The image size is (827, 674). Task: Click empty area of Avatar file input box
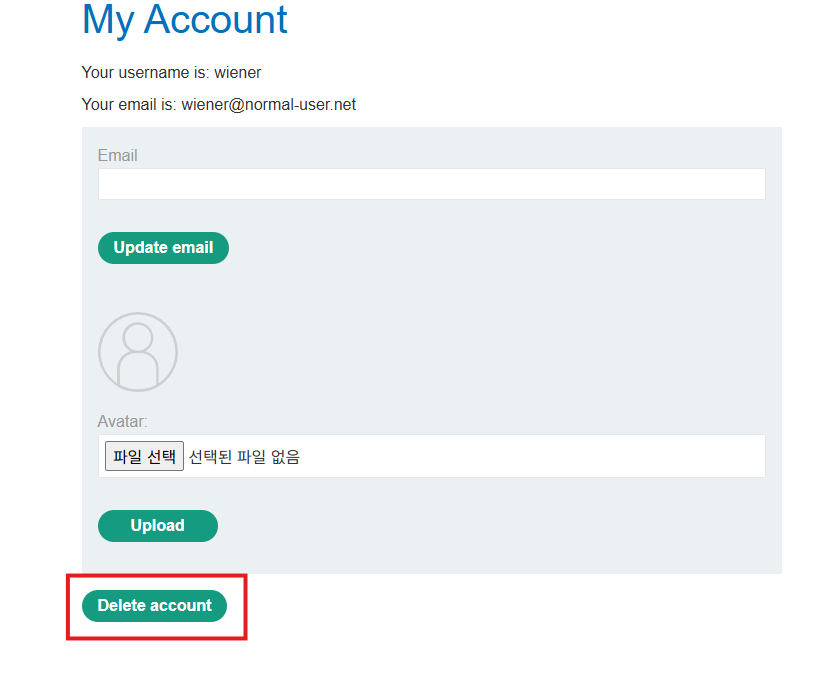tap(530, 457)
